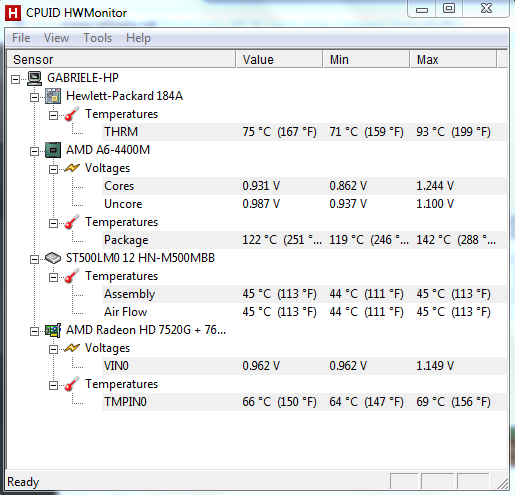Click the AMD A6-4400M processor chip icon
This screenshot has width=515, height=495.
tap(53, 150)
